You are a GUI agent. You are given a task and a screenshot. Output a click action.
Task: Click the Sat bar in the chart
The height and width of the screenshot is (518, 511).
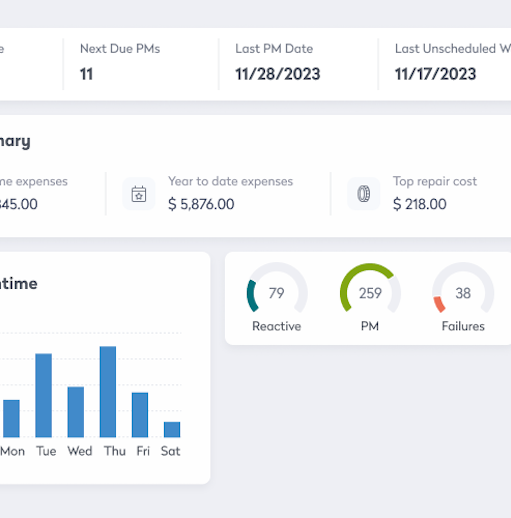pos(172,429)
